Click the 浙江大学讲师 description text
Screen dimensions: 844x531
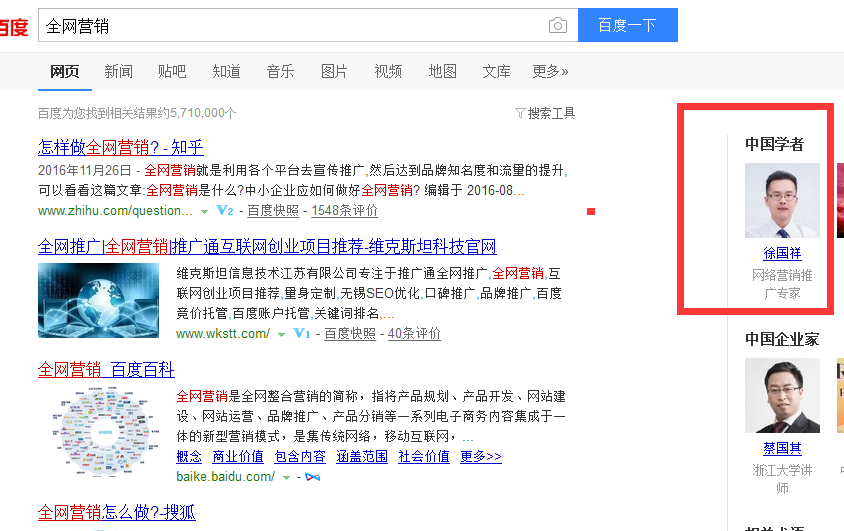tap(782, 479)
